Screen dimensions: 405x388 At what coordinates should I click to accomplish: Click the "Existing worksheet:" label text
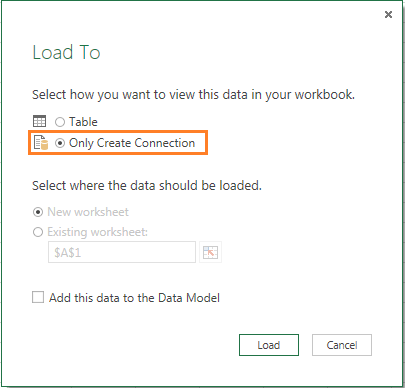97,232
